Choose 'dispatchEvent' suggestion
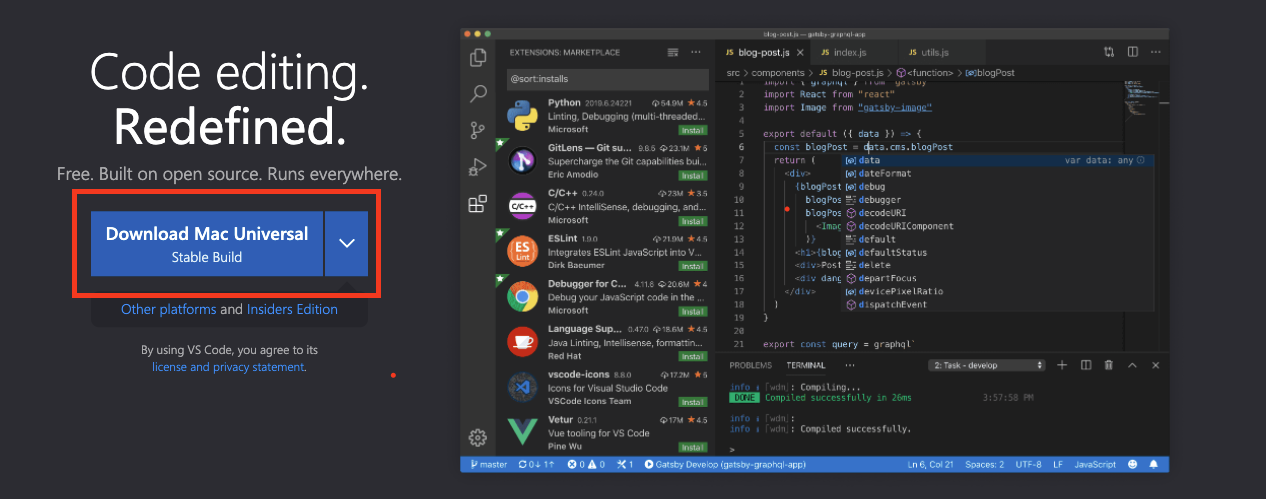The image size is (1266, 499). coord(1000,304)
